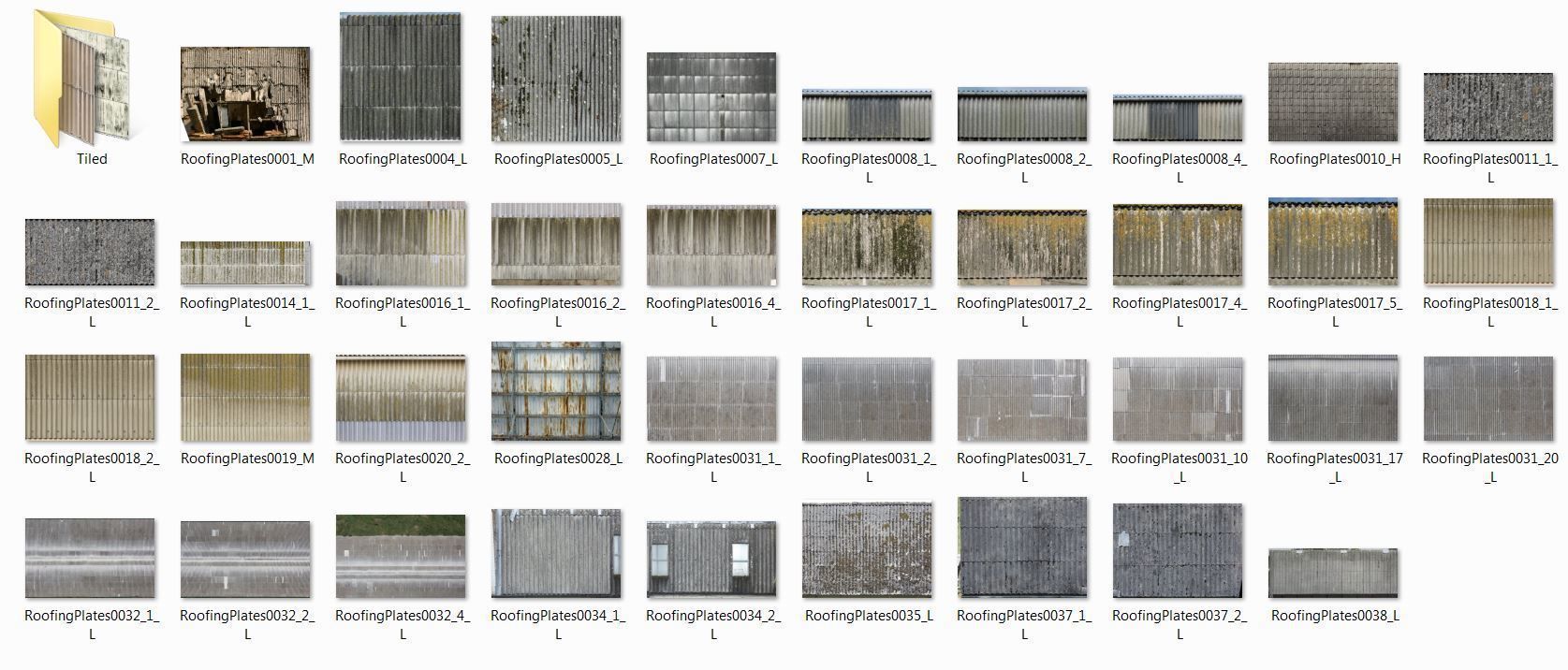Click the 'RoofingPlates0035_L' file name
Image resolution: width=1568 pixels, height=670 pixels.
(x=869, y=616)
